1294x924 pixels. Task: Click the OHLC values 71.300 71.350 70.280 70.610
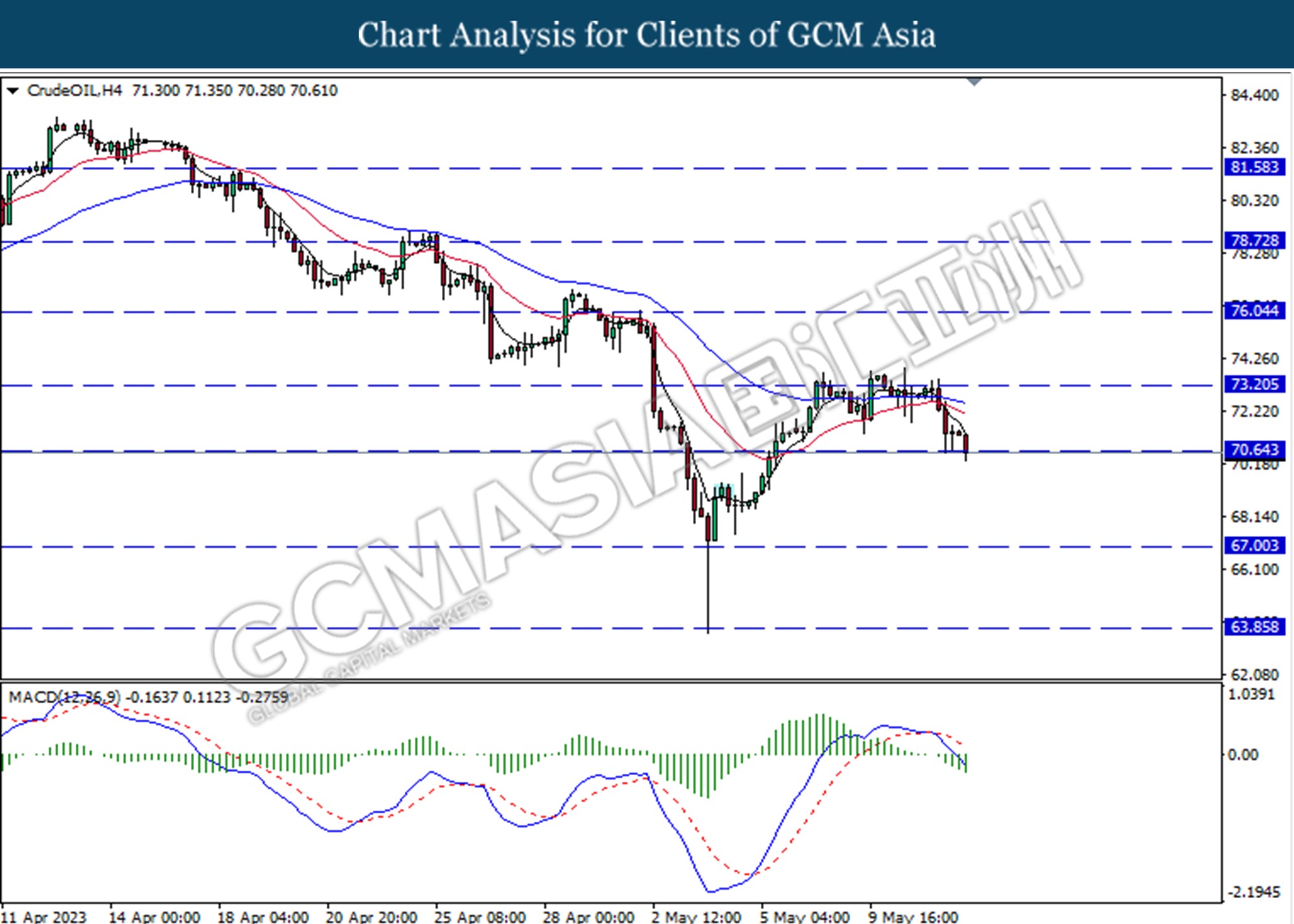235,91
